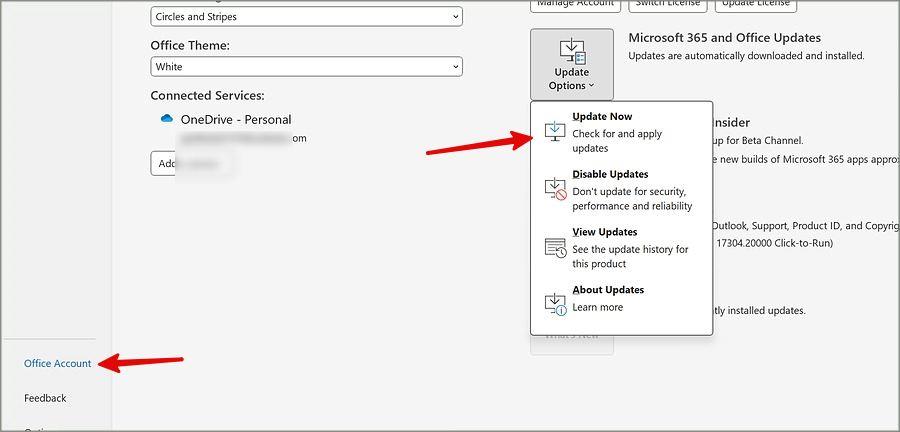The height and width of the screenshot is (432, 900).
Task: Click the 'Updates are automatically downloaded and installed' text
Action: pyautogui.click(x=746, y=56)
